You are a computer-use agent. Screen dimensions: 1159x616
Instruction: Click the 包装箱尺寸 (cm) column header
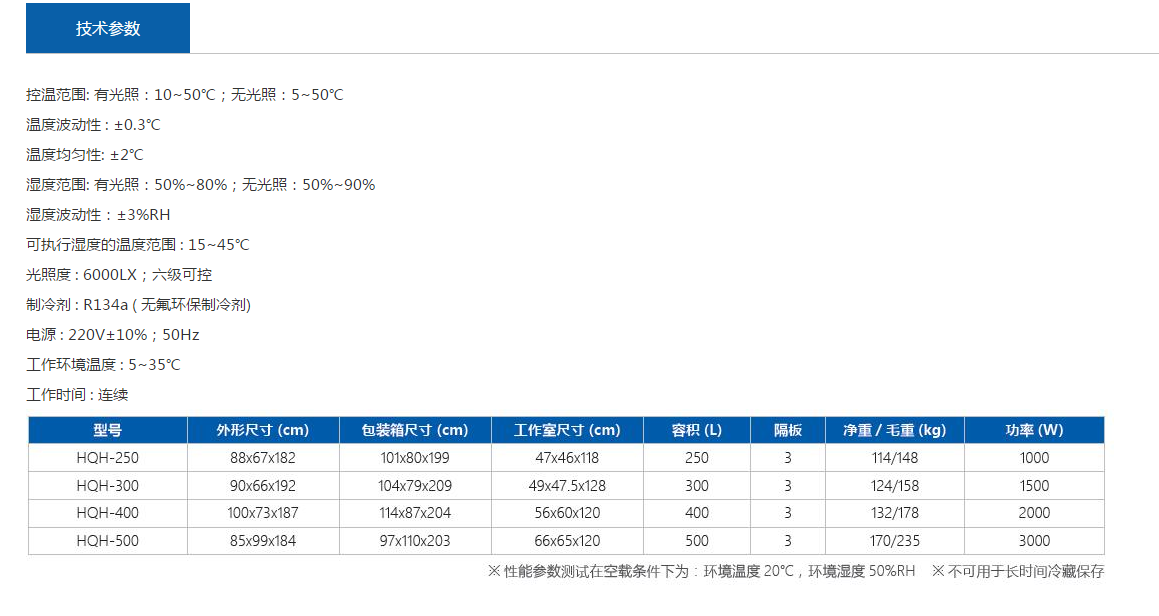pyautogui.click(x=415, y=430)
